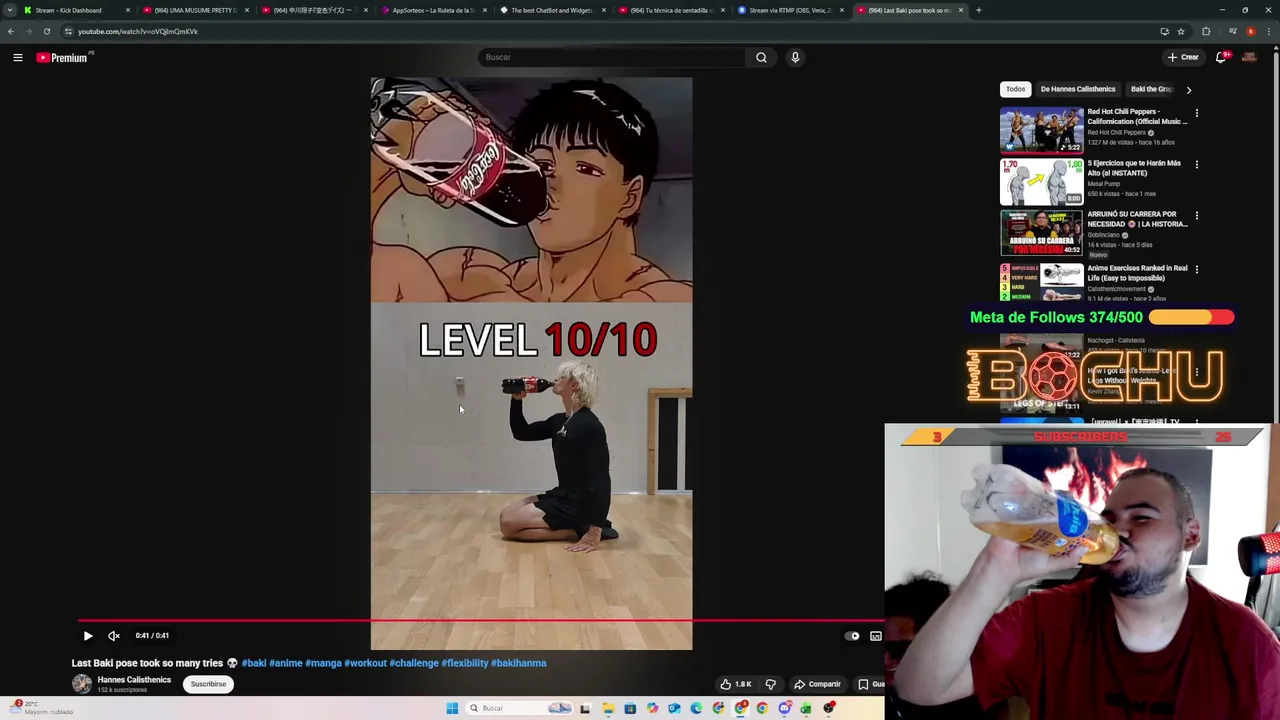Open Red Hot Chili Peppers Californication thumbnail
Viewport: 1280px width, 720px height.
1041,130
